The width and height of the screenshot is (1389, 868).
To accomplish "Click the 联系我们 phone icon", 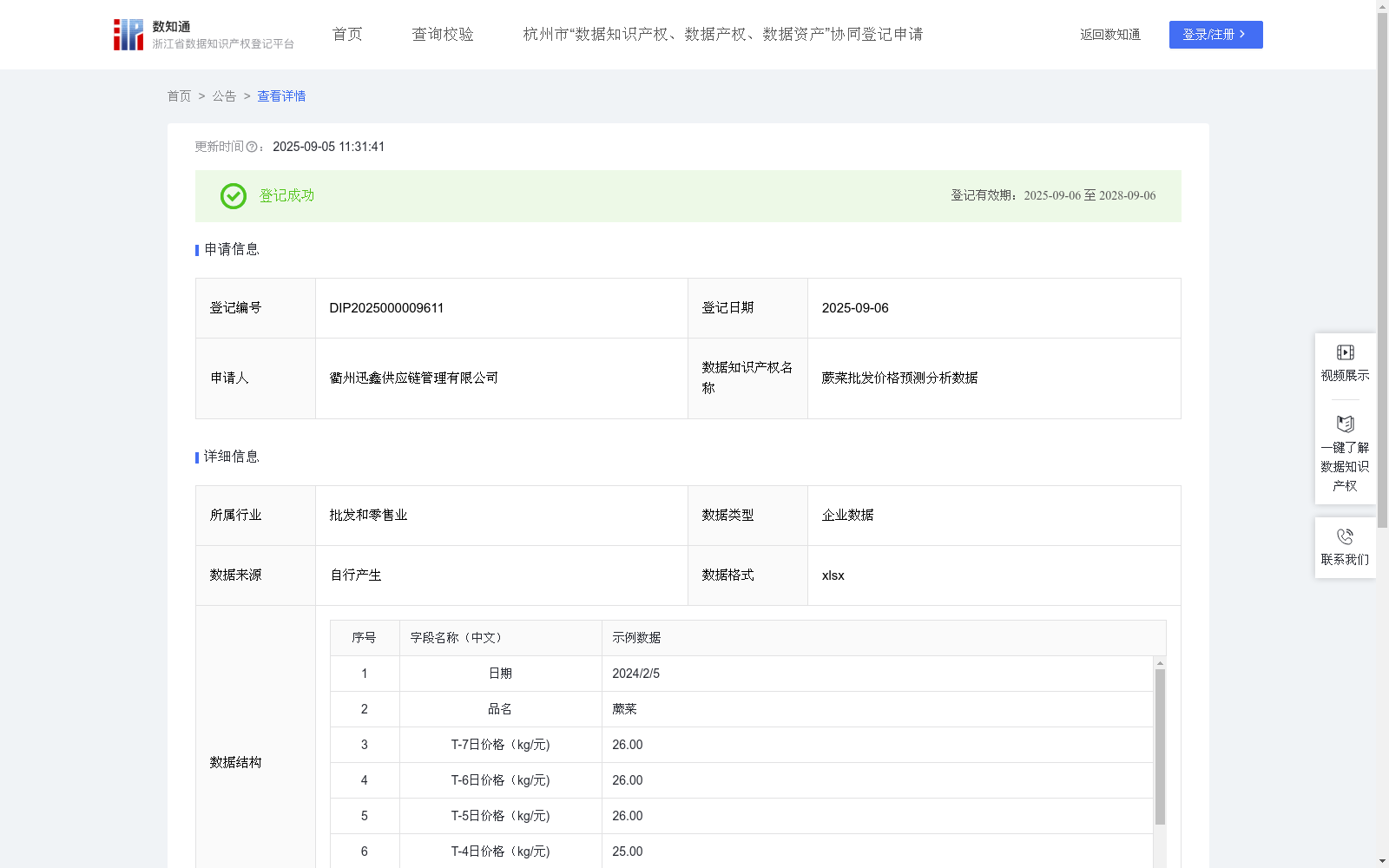I will [1345, 536].
